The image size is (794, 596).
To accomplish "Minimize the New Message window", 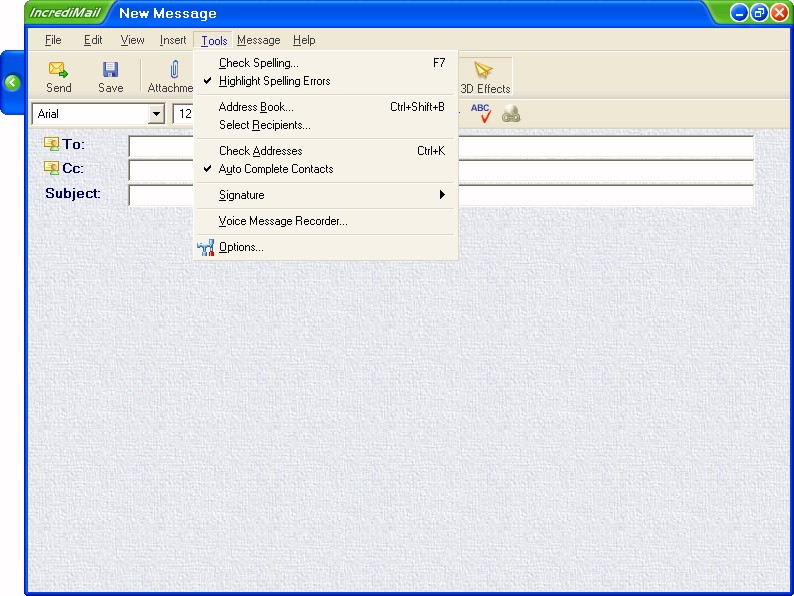I will (739, 13).
